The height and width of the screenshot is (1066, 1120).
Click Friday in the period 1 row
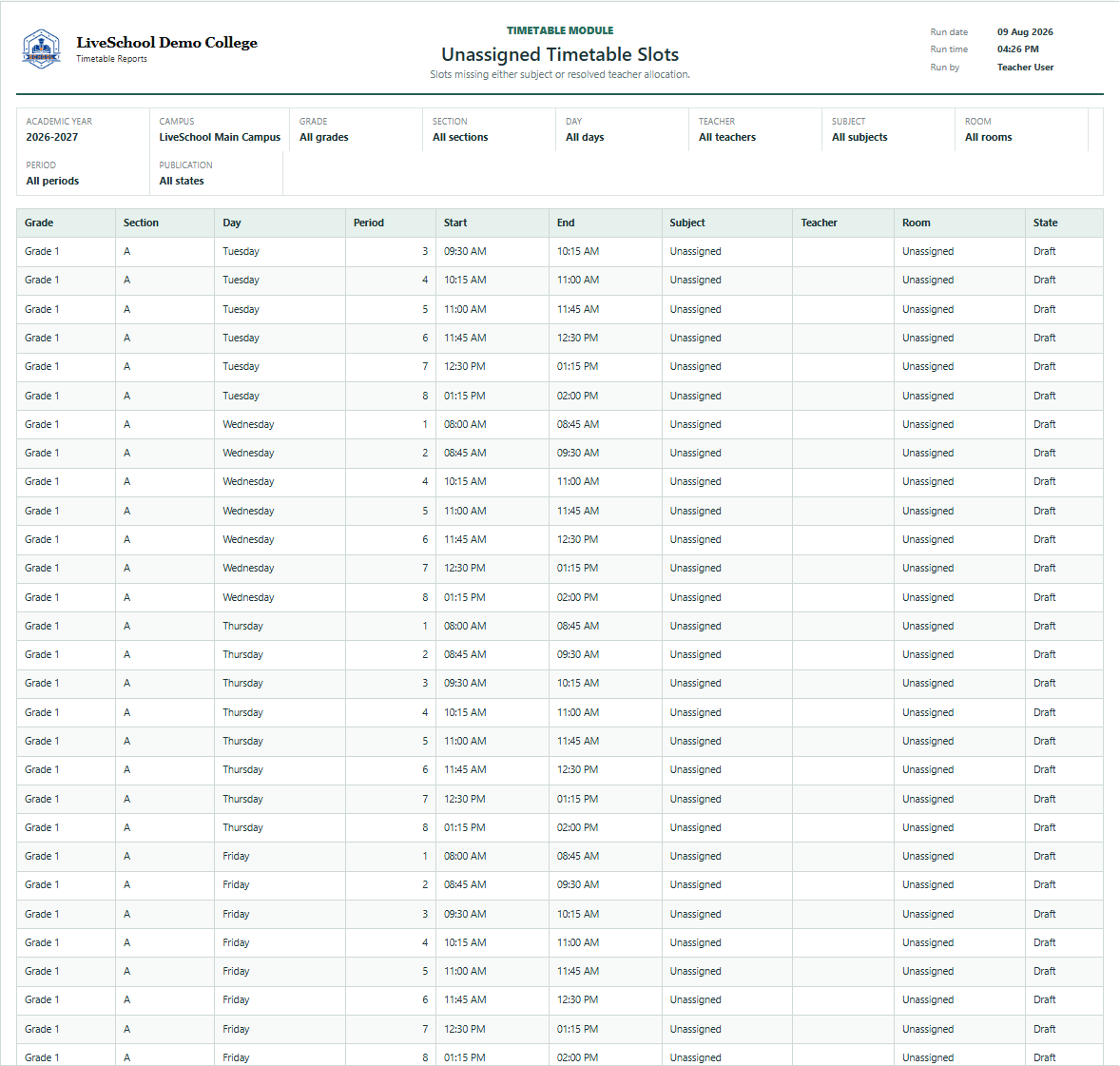tap(236, 856)
